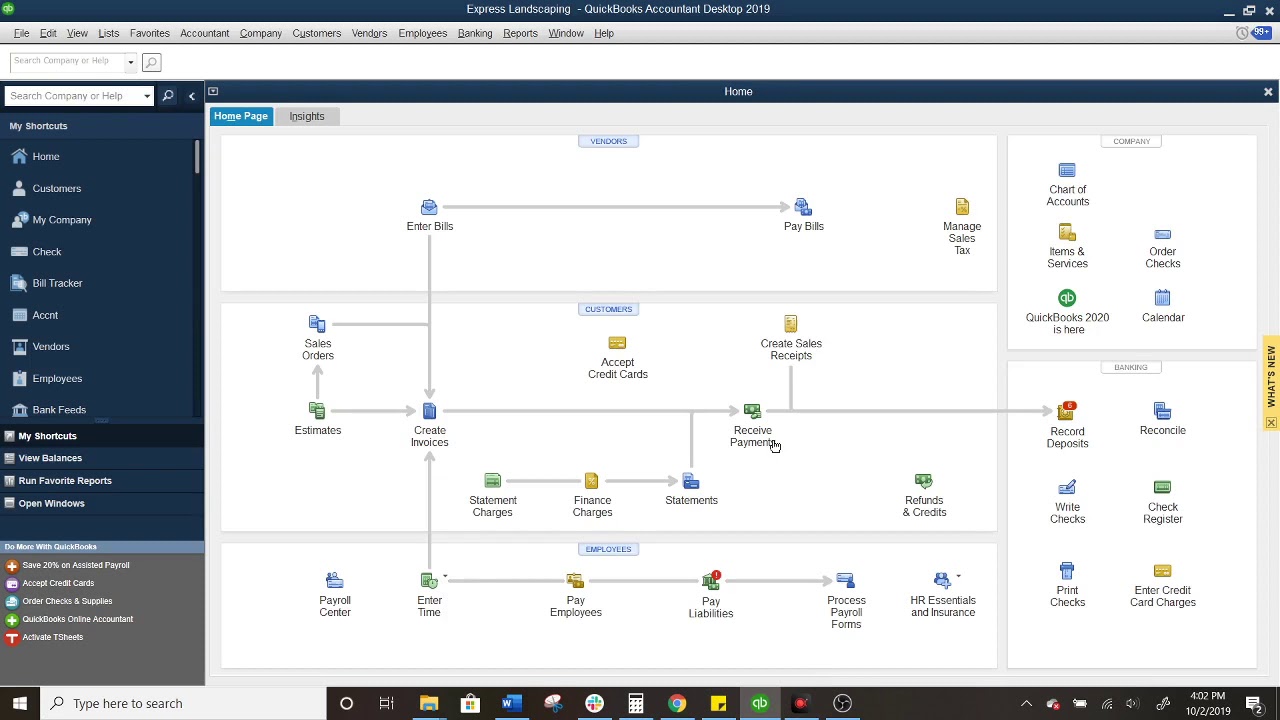Image resolution: width=1280 pixels, height=720 pixels.
Task: Open Accept Credit Cards icon
Action: [x=617, y=343]
